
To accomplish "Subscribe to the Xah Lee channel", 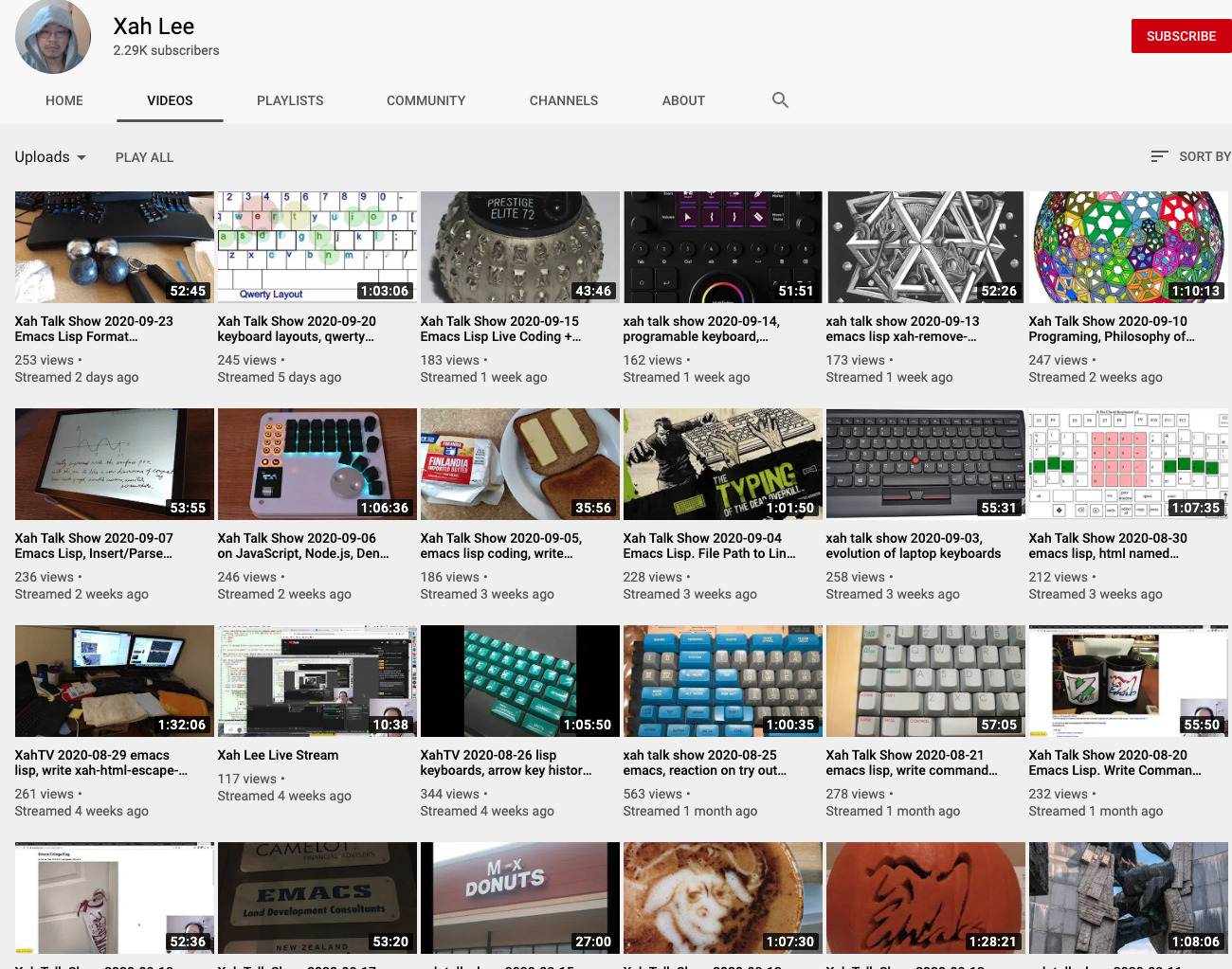I will (x=1181, y=36).
